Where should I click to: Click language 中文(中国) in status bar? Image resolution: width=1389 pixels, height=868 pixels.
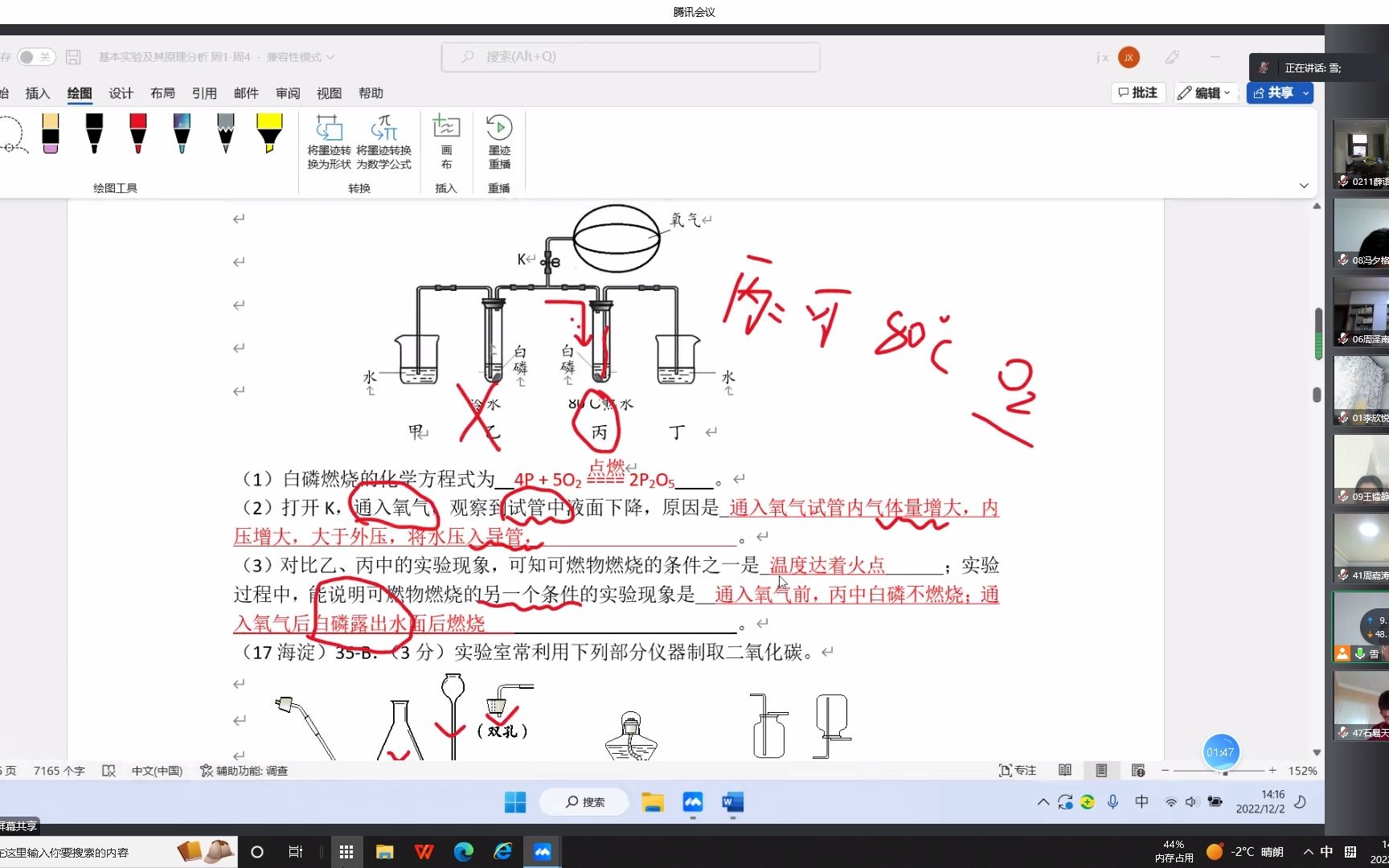pyautogui.click(x=158, y=771)
